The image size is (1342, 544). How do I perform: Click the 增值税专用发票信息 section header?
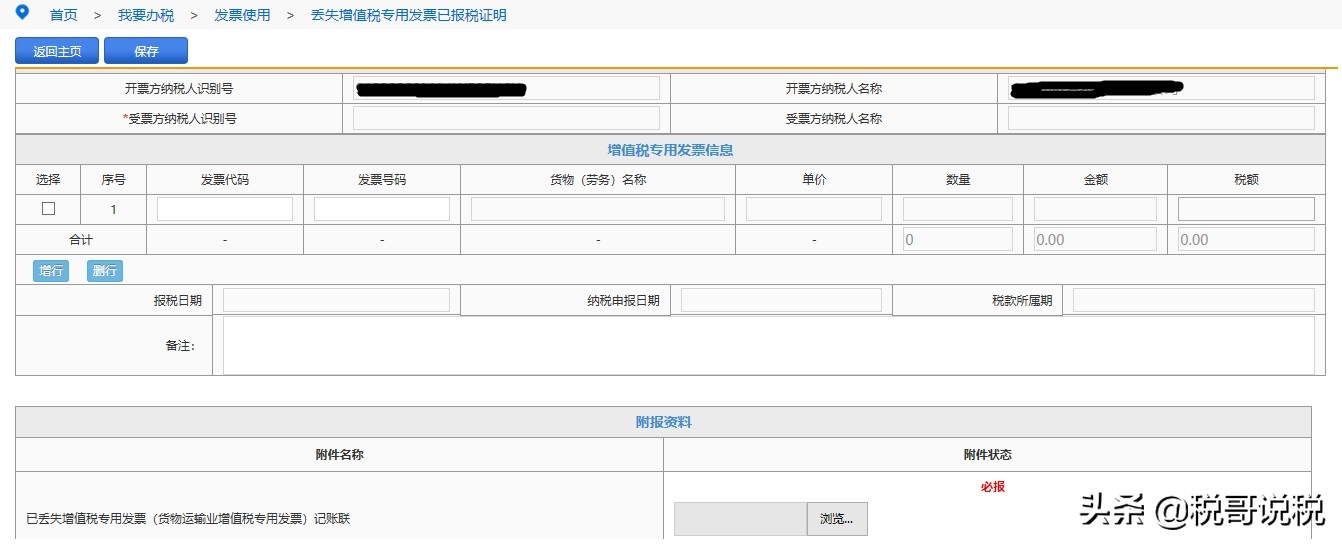(x=670, y=150)
